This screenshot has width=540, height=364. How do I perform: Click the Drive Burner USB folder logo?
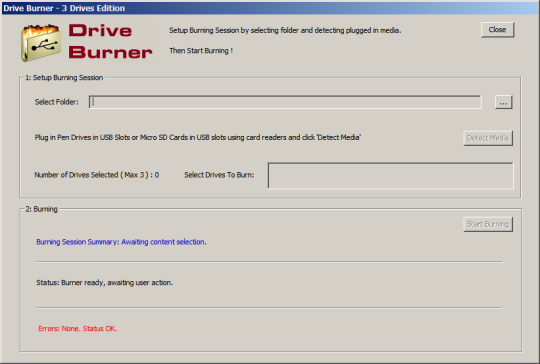(41, 43)
